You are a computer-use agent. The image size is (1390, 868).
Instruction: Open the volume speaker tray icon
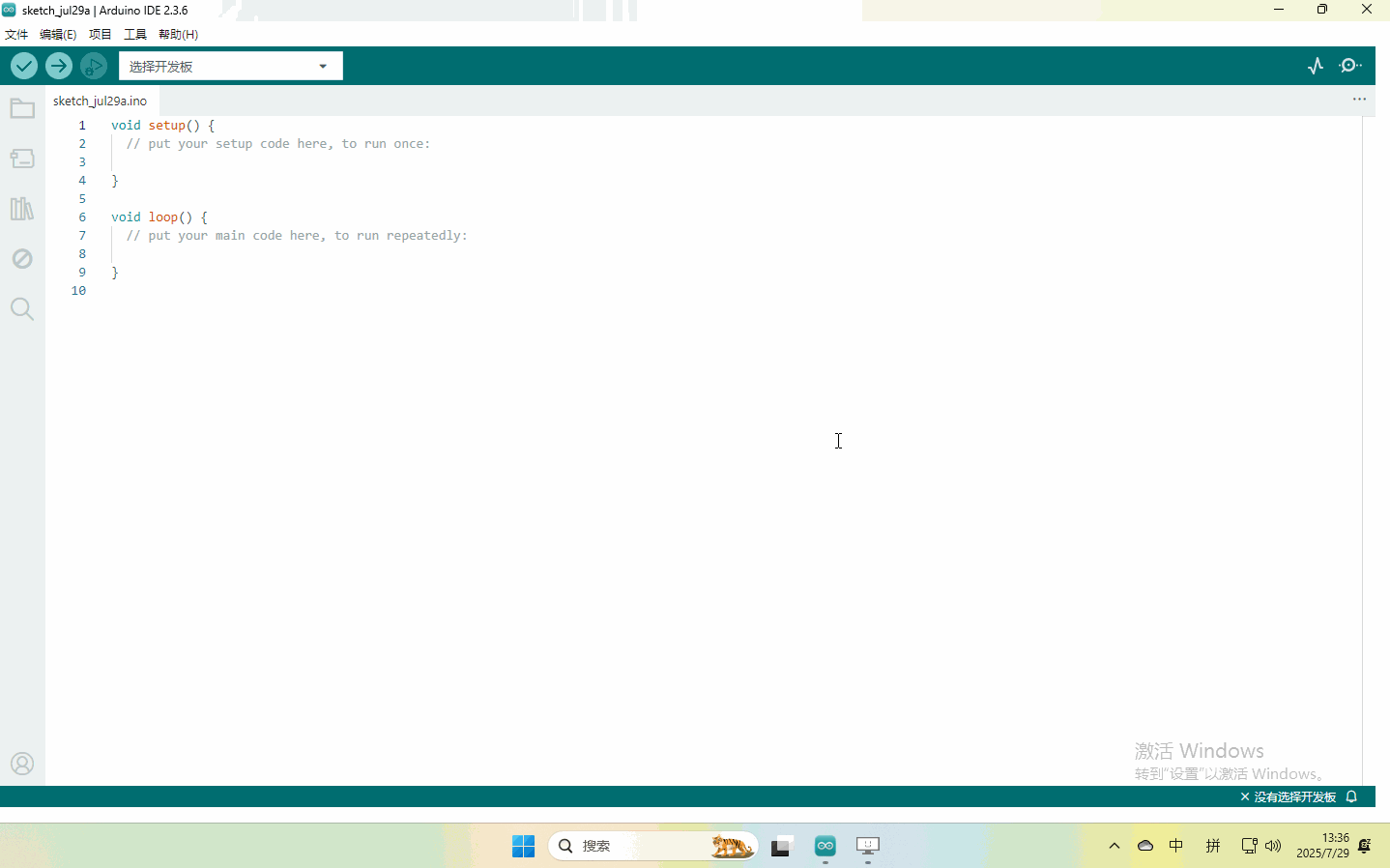1273,846
